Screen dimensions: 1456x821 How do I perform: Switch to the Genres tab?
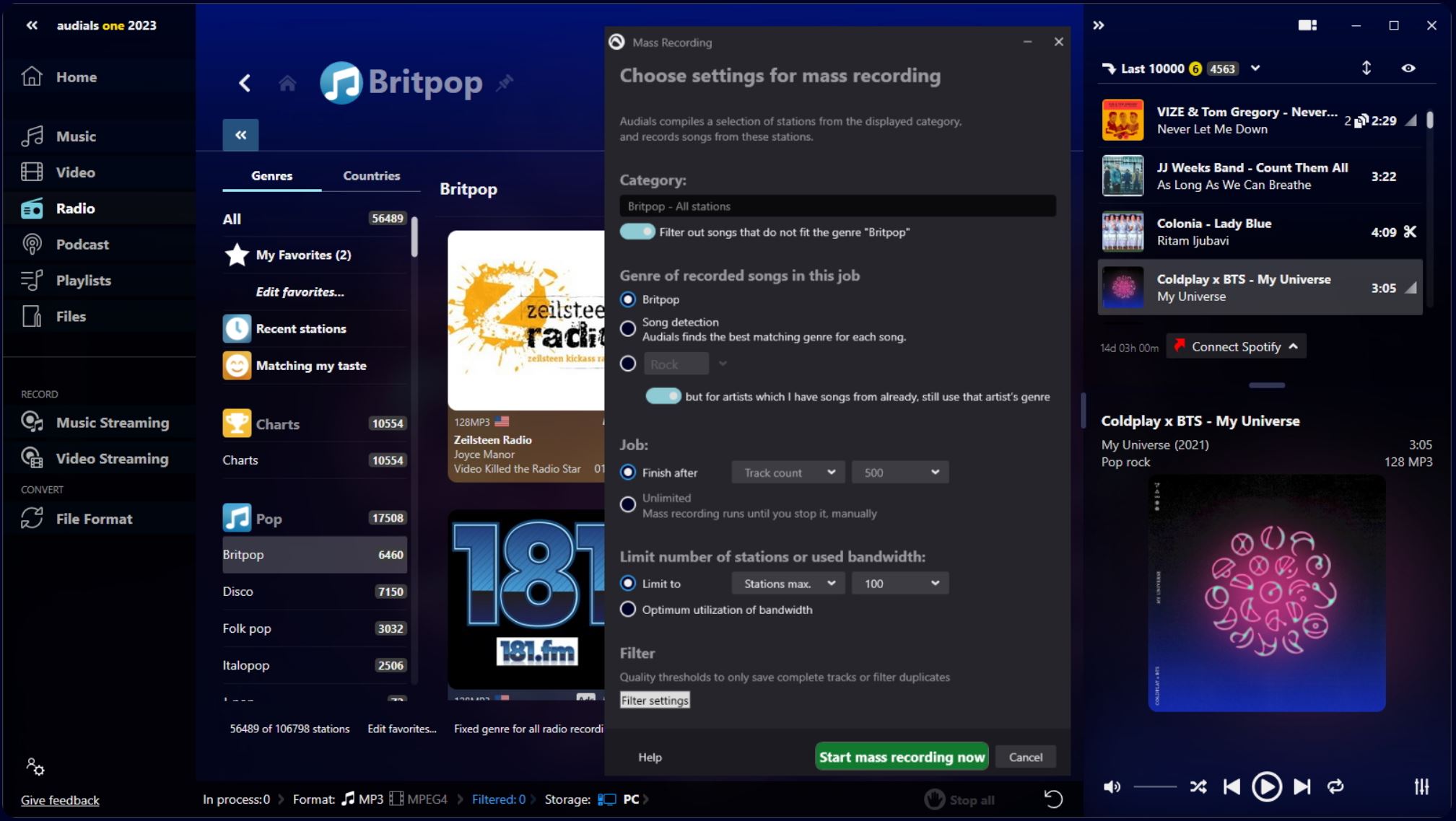coord(271,176)
